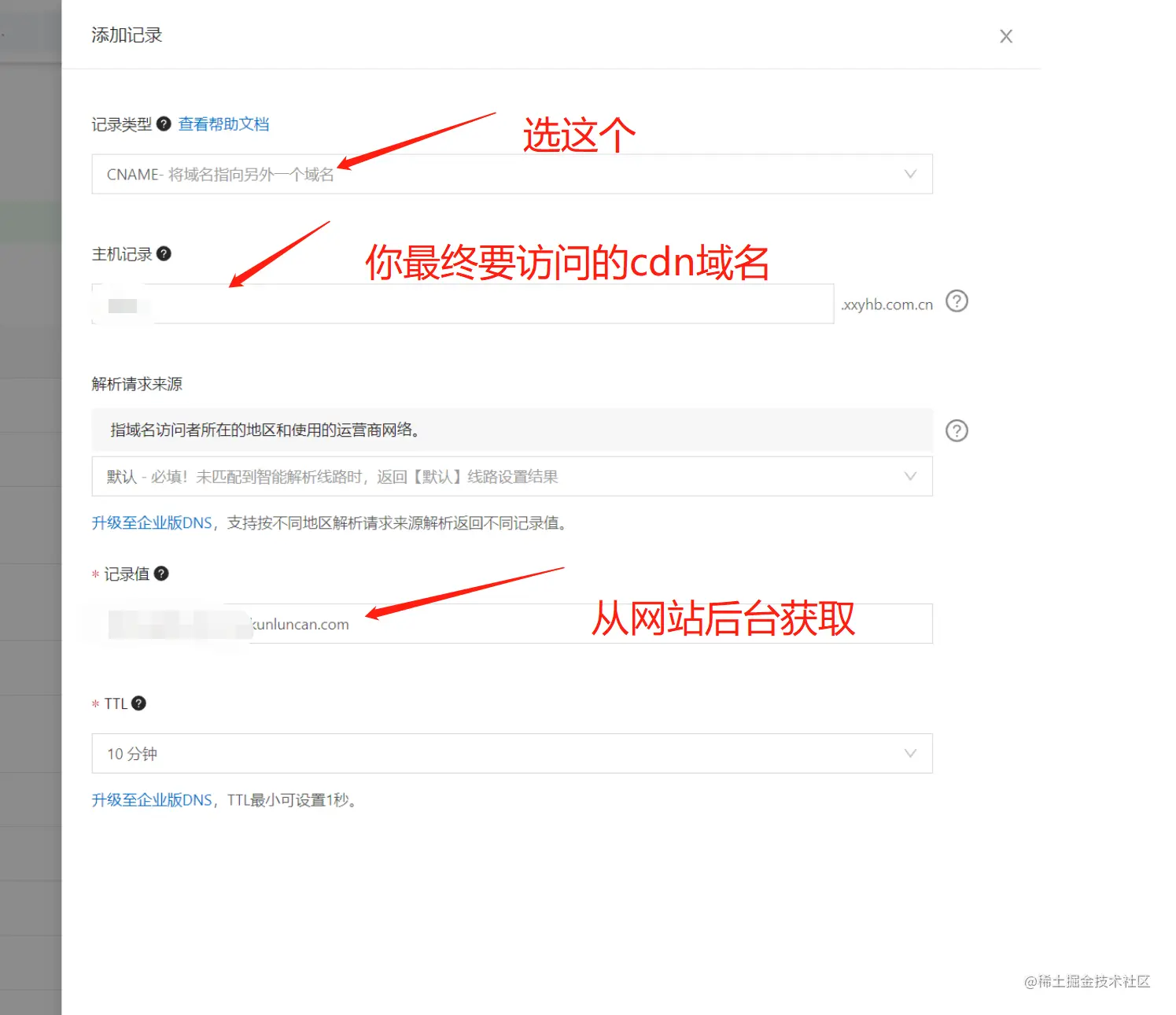This screenshot has height=1015, width=1176.
Task: Open the 记录值 help icon
Action: [x=161, y=574]
